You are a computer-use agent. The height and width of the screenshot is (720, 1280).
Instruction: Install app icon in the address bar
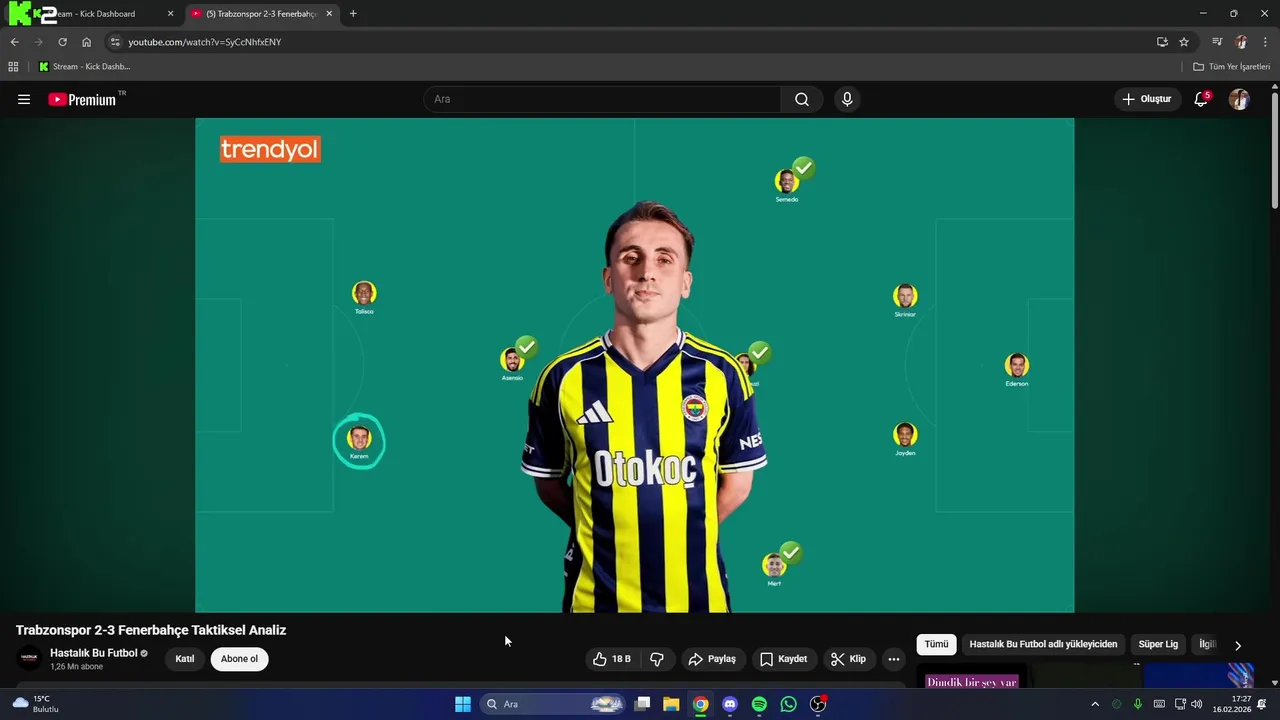1162,42
